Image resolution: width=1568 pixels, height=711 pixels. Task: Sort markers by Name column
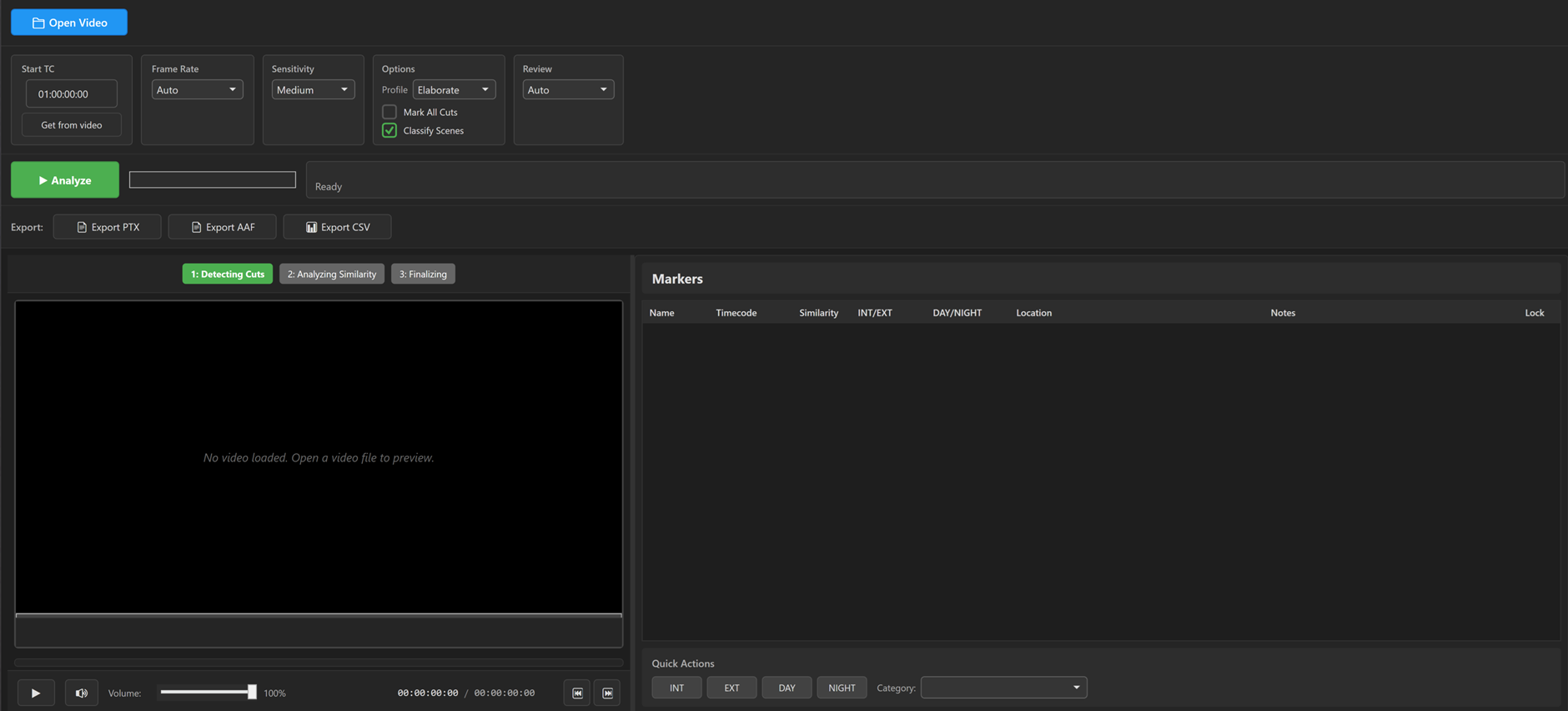pyautogui.click(x=661, y=313)
